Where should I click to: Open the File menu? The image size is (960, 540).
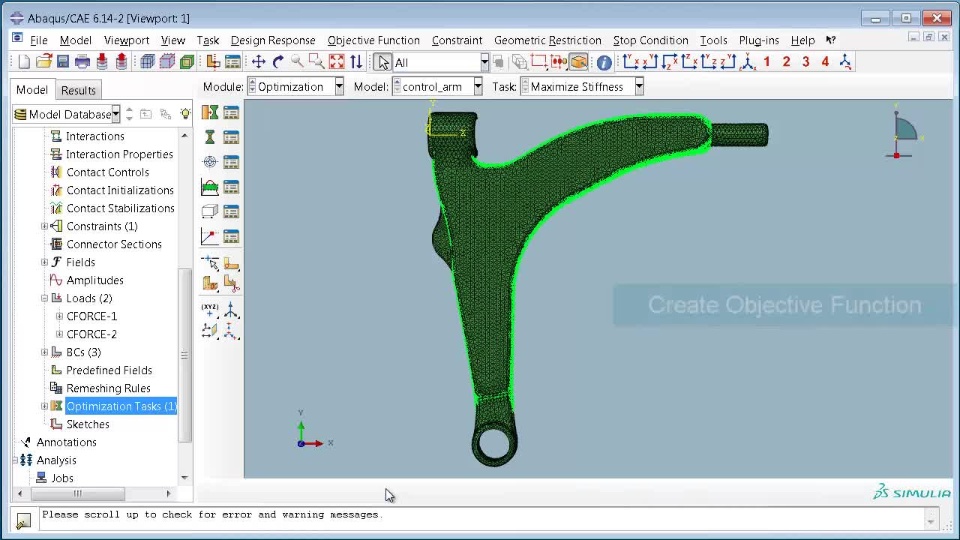(39, 40)
